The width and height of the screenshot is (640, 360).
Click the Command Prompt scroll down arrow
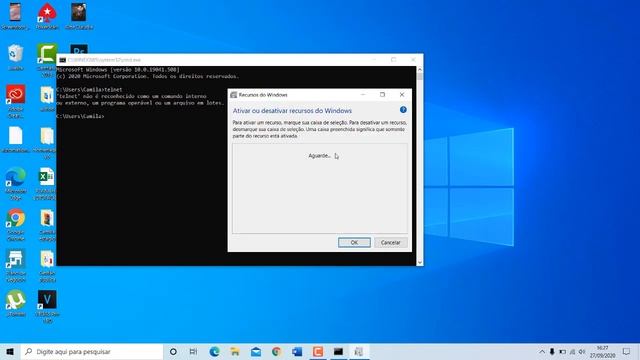click(x=420, y=262)
